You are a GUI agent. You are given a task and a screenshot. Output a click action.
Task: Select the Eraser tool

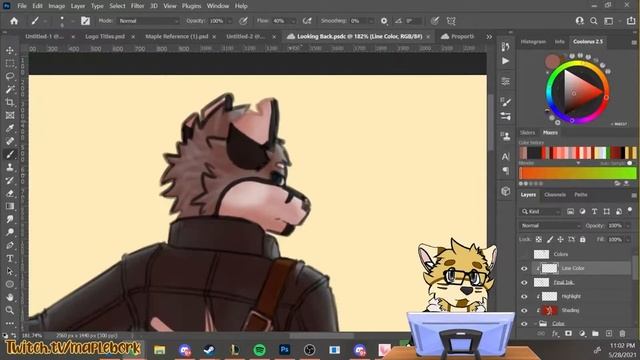(10, 193)
